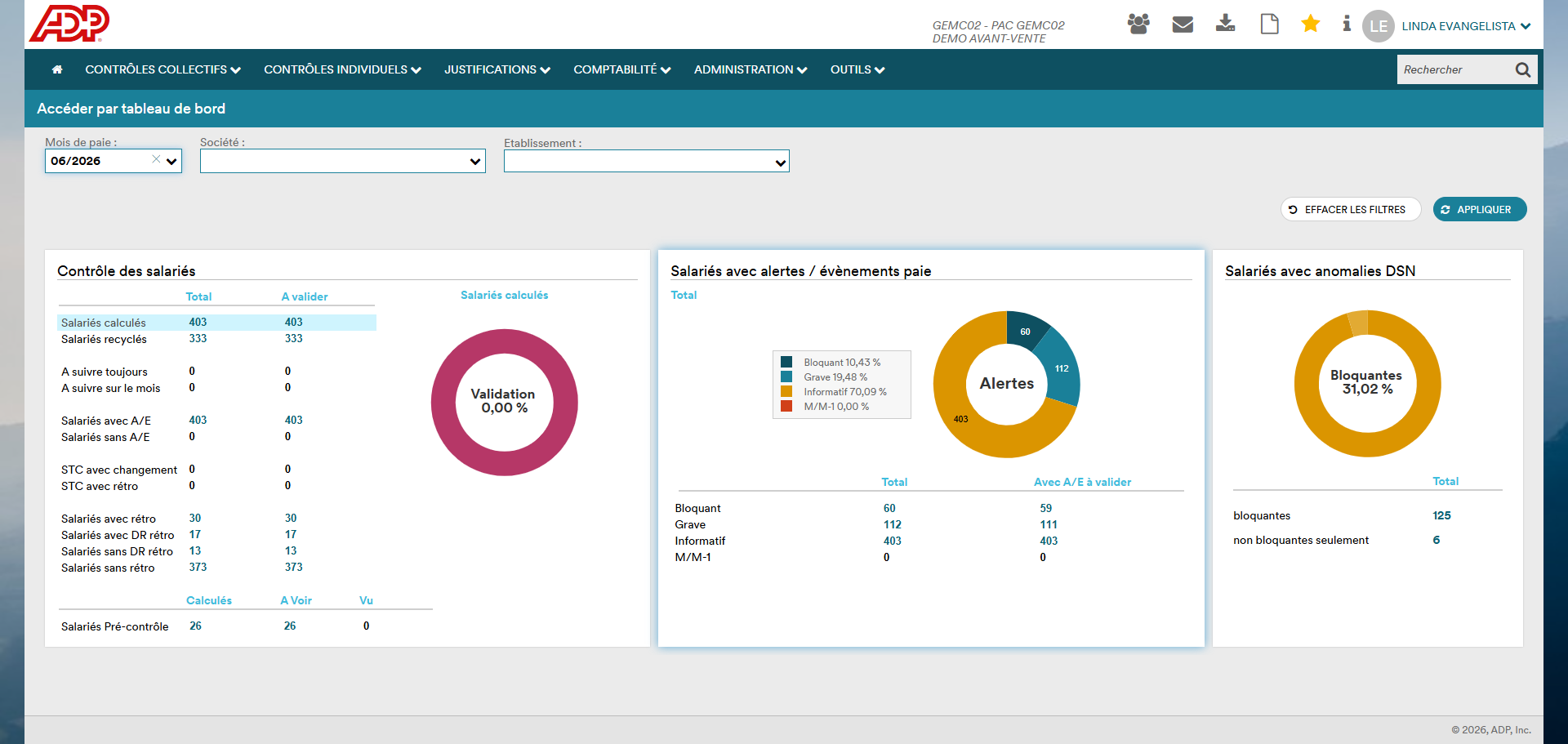
Task: Clear the Mois de paie value with X
Action: click(x=156, y=159)
